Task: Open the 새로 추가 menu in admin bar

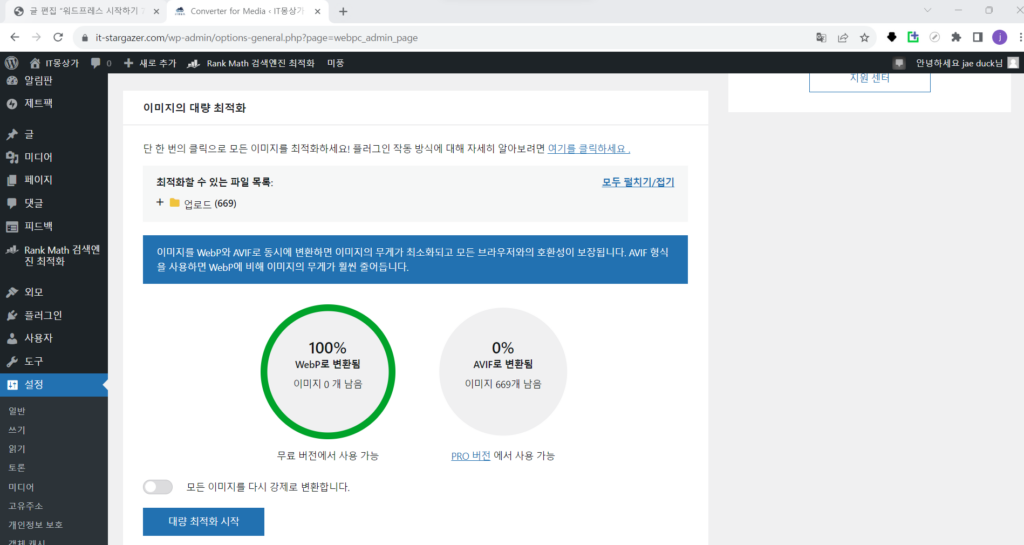Action: 150,63
